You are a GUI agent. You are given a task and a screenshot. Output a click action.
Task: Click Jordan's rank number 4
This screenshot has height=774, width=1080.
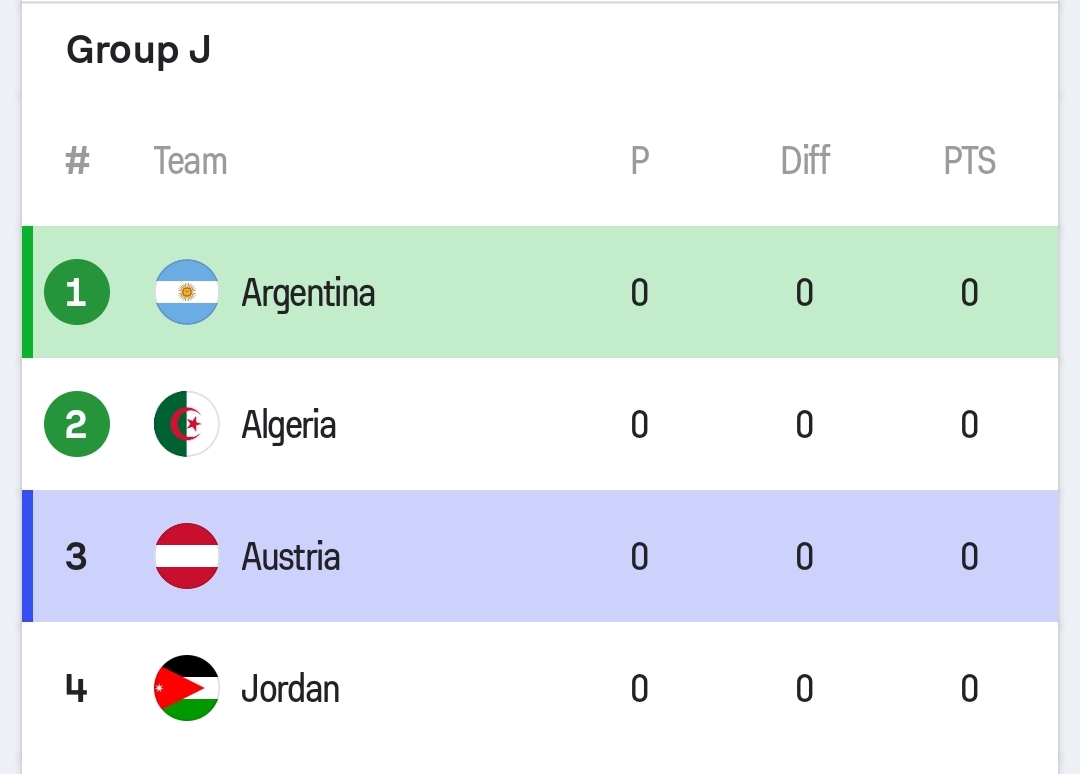[76, 689]
